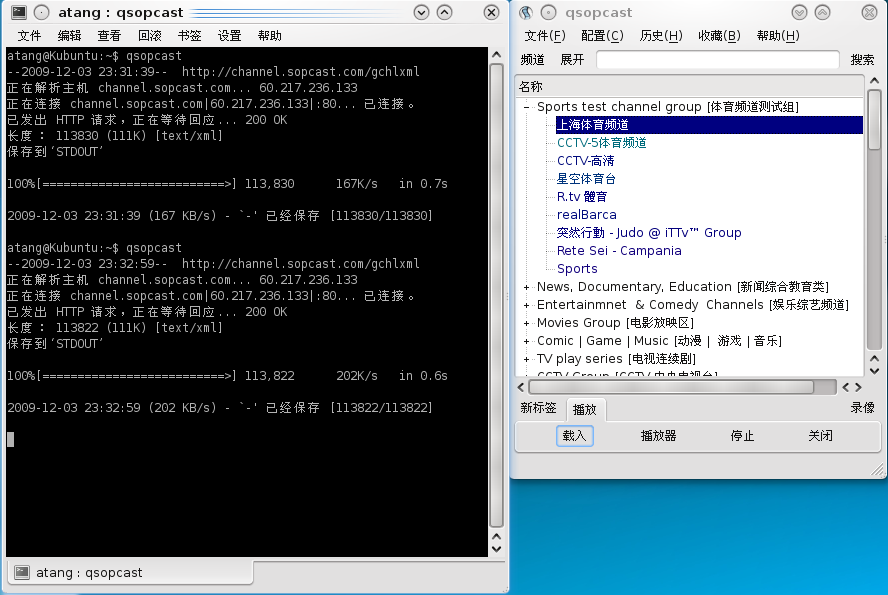Open 帮助(H) menu in qsopcast
The width and height of the screenshot is (888, 595).
point(778,36)
